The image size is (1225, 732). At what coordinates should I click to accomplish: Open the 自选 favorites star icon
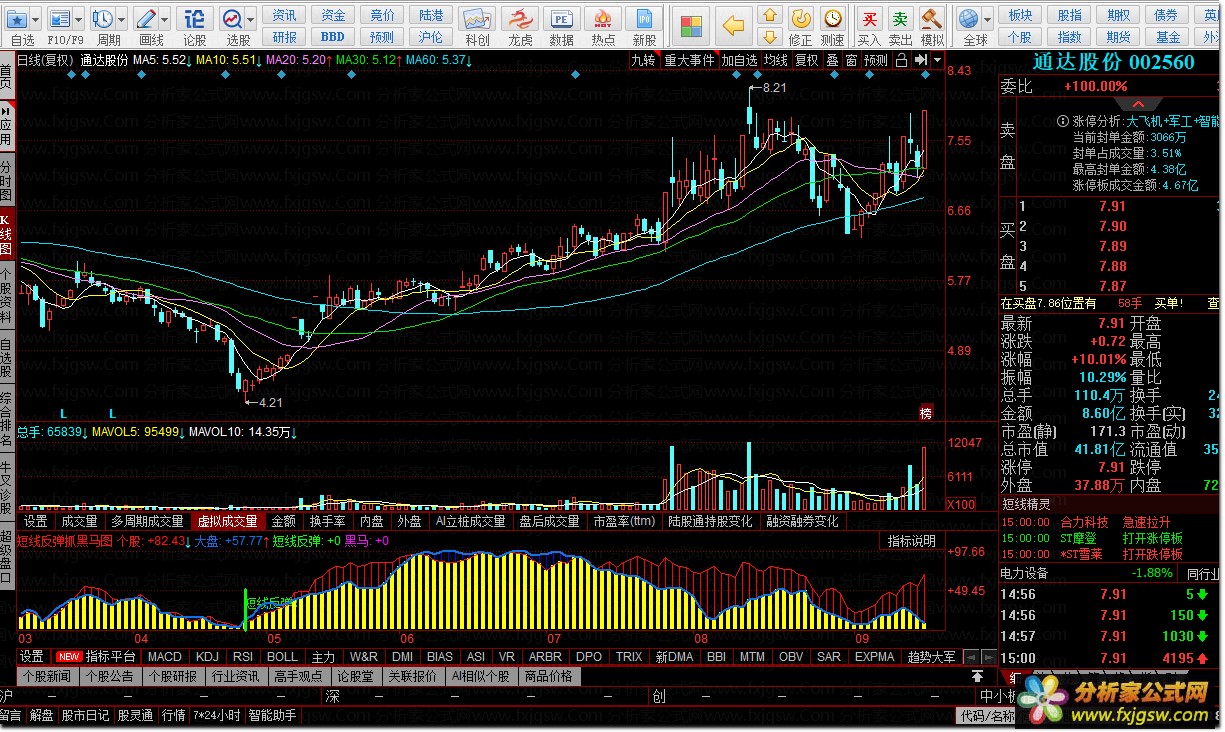(x=16, y=19)
